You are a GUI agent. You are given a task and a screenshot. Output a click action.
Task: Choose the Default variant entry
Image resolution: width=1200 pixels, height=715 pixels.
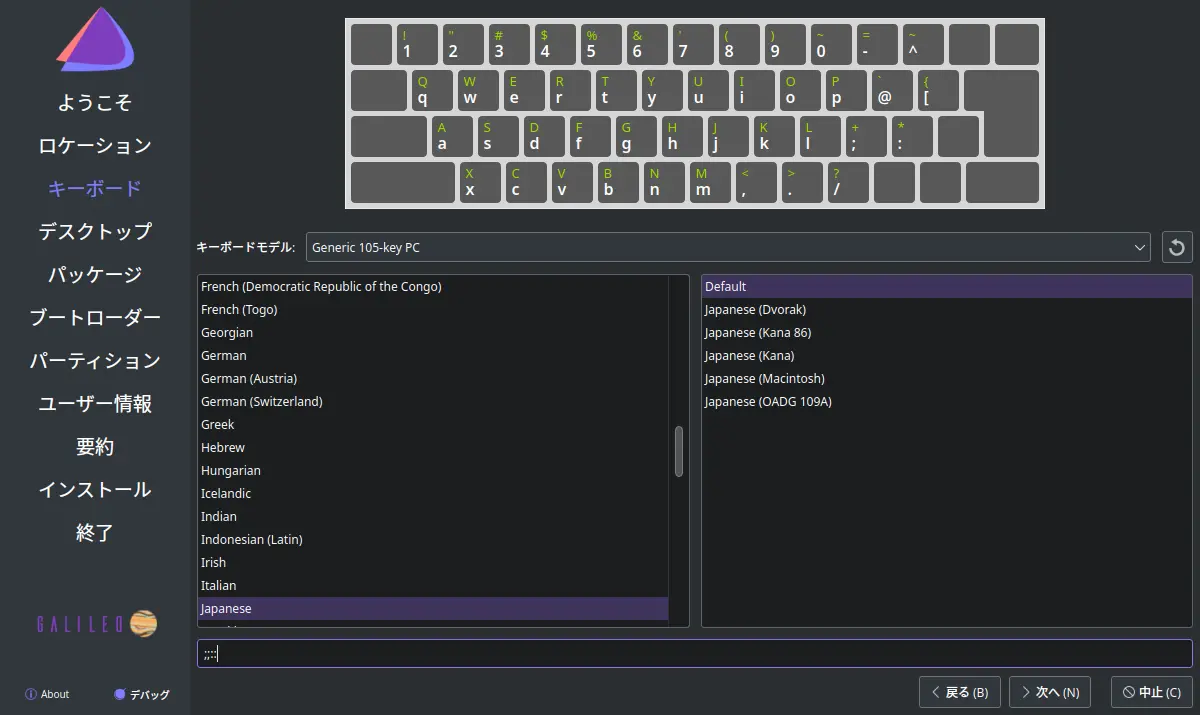[726, 287]
